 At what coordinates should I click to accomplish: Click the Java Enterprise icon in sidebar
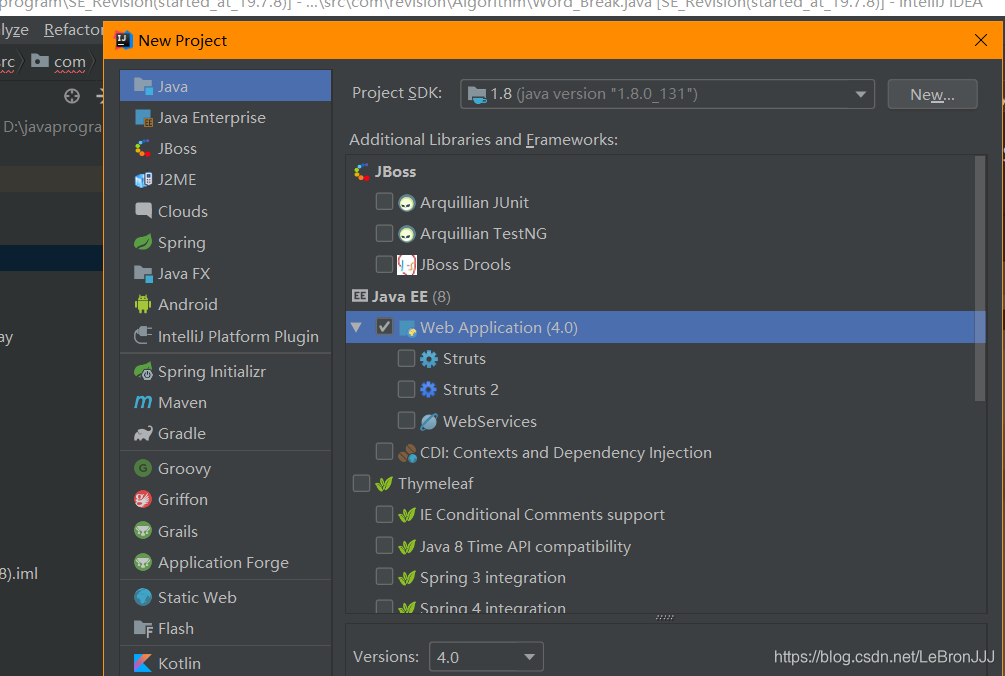pyautogui.click(x=143, y=118)
